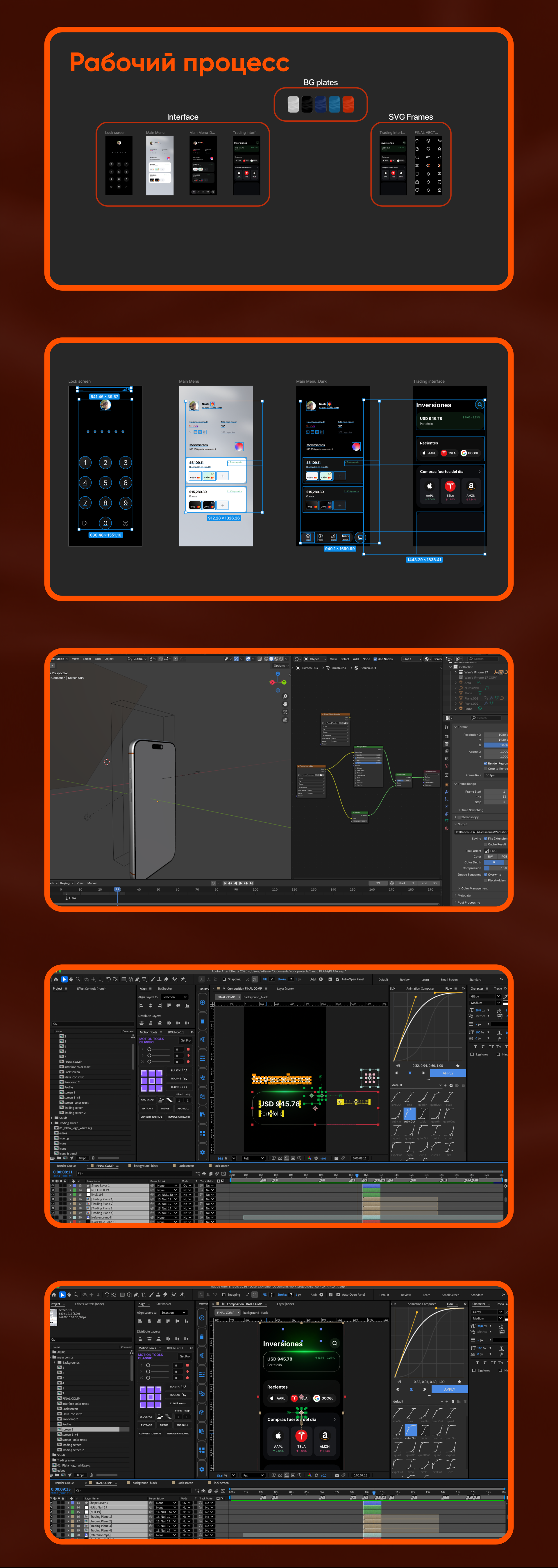Enable Crop to Render checkbox in Blender

[x=486, y=769]
